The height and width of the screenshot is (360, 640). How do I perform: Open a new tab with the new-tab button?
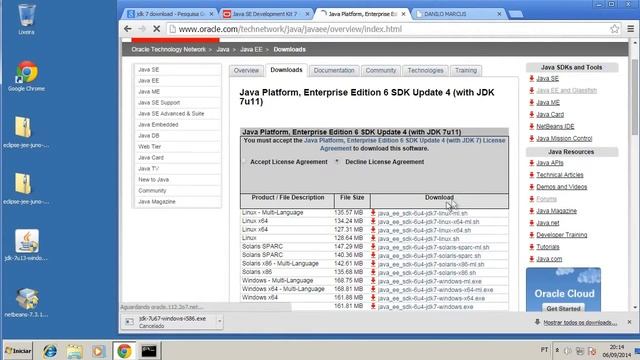516,14
